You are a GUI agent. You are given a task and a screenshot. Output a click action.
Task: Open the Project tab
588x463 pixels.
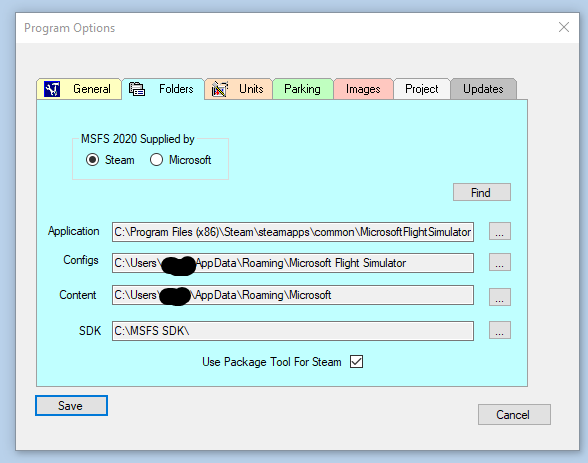point(422,89)
